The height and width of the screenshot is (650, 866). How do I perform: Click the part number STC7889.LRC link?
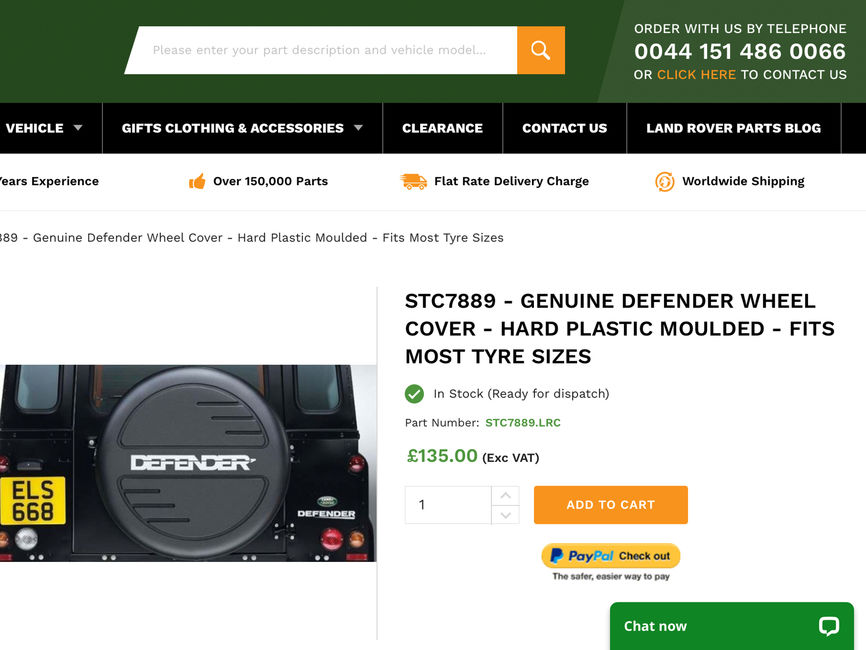tap(523, 423)
